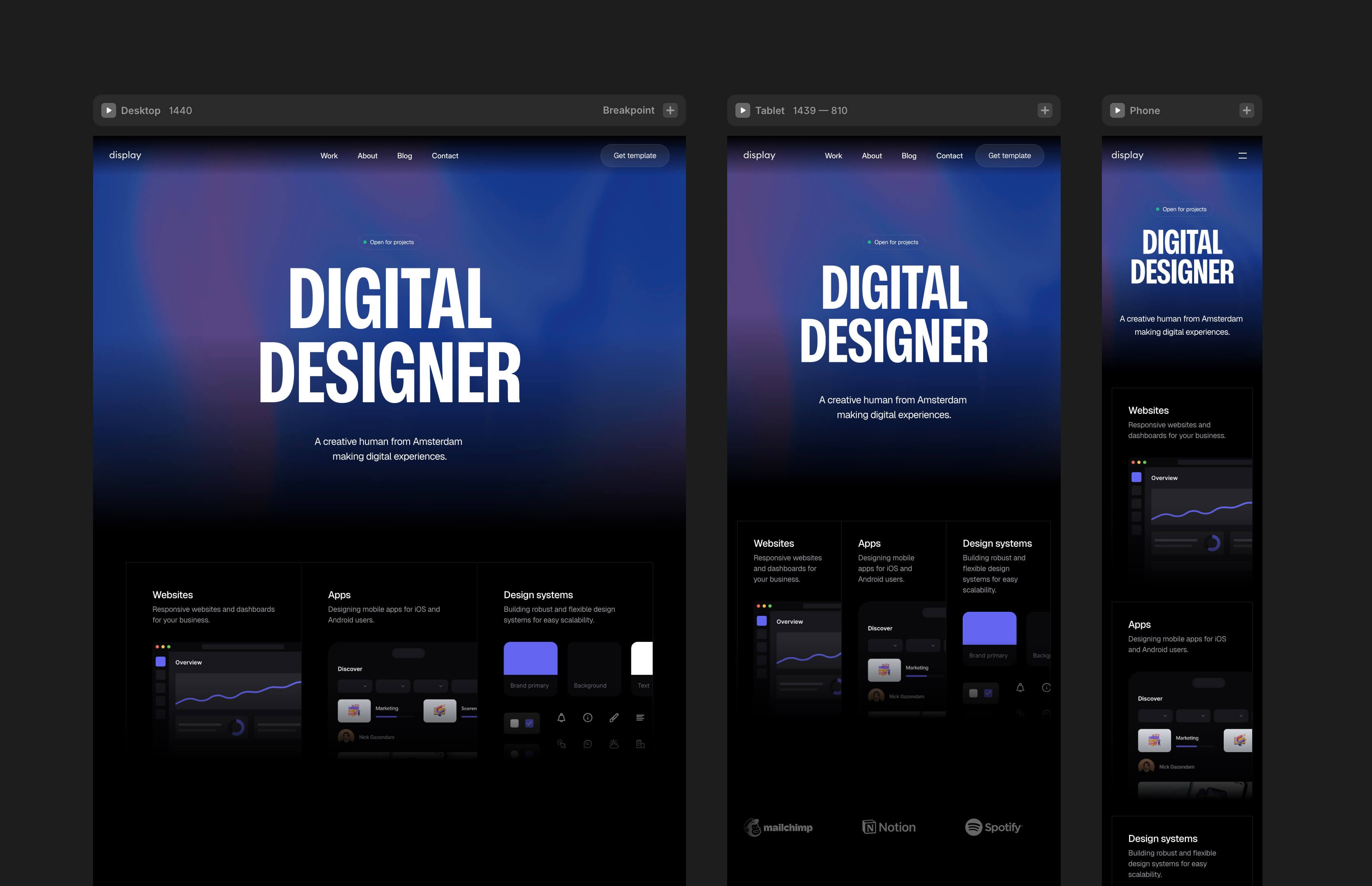1372x886 pixels.
Task: Click the Mailchimp logo in the tablet footer
Action: click(x=778, y=827)
